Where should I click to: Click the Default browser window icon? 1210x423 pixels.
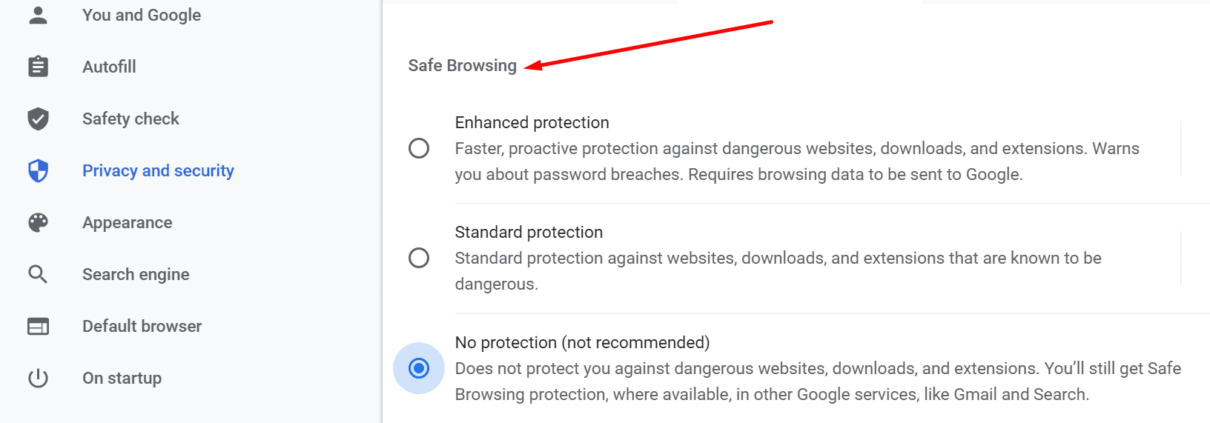click(38, 326)
